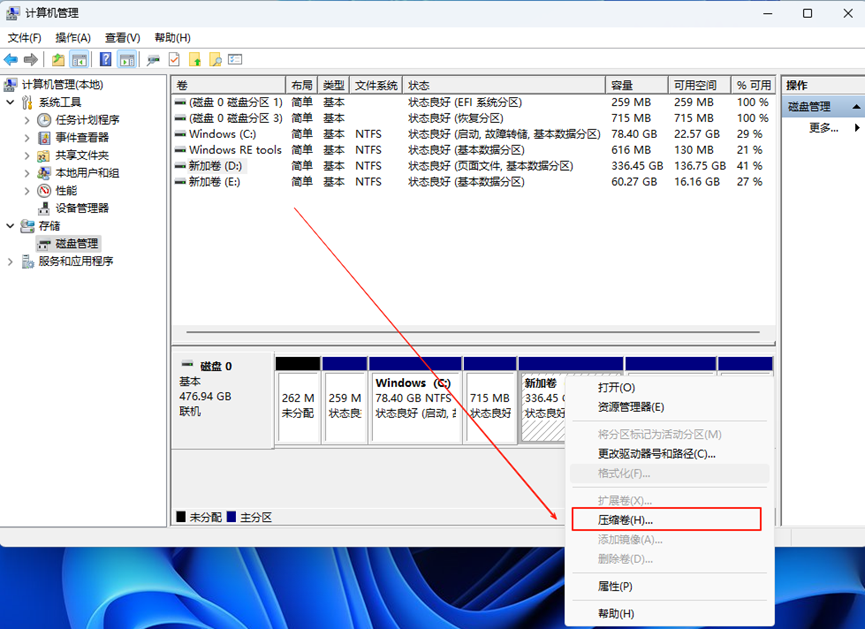Viewport: 865px width, 629px height.
Task: Toggle the show/hide console tree icon
Action: [79, 60]
